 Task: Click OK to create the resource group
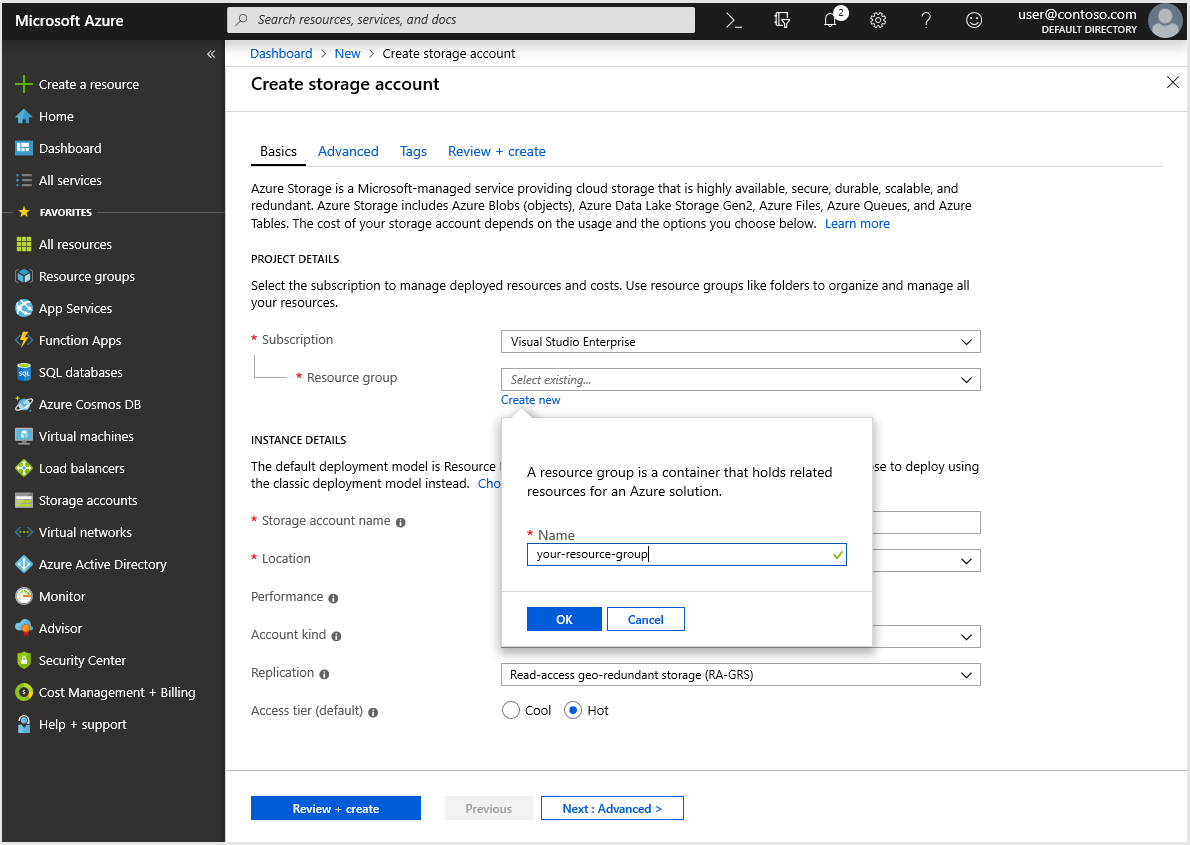click(564, 618)
